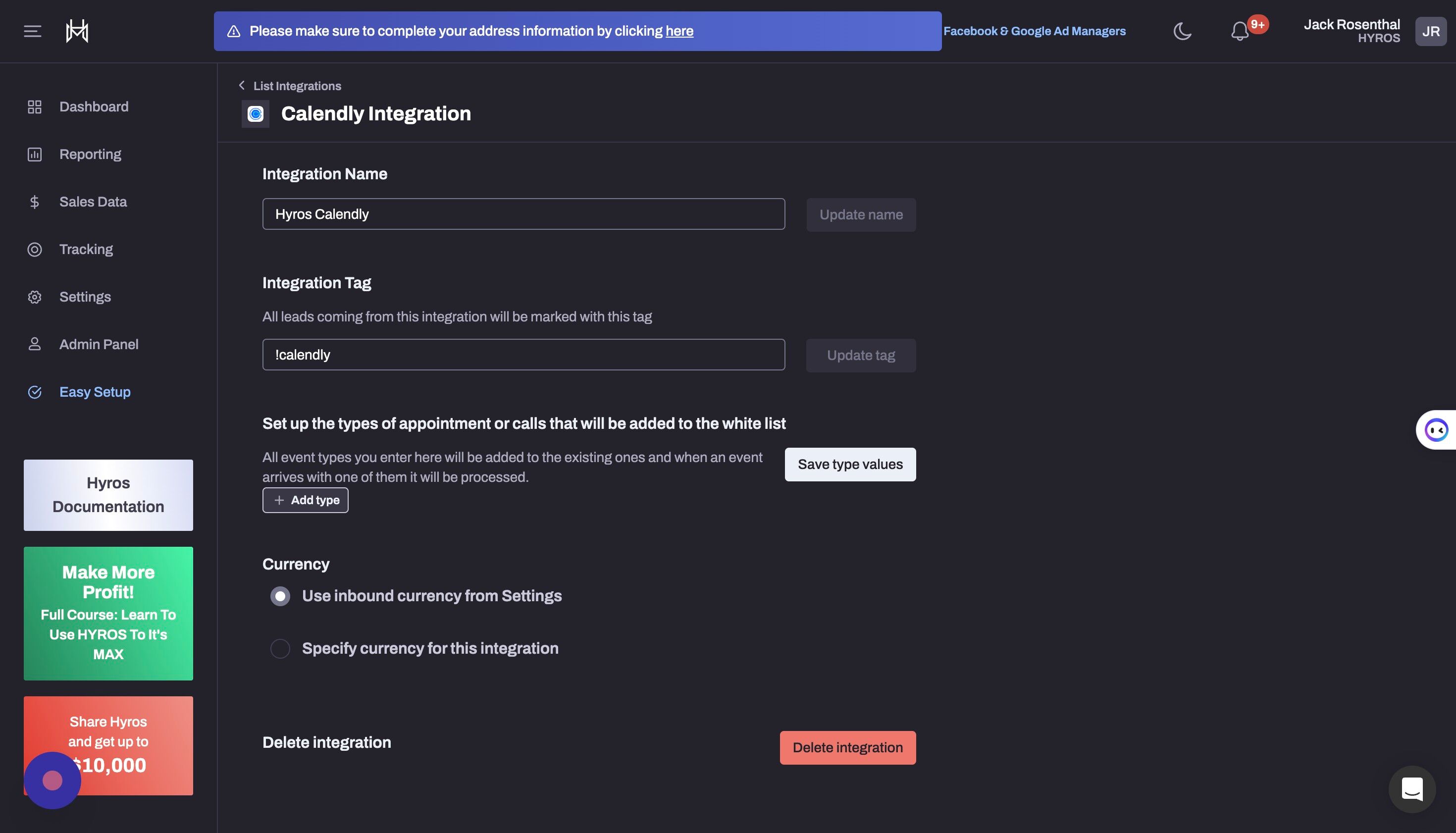The image size is (1456, 833).
Task: Follow the 'here' address link
Action: pyautogui.click(x=679, y=32)
